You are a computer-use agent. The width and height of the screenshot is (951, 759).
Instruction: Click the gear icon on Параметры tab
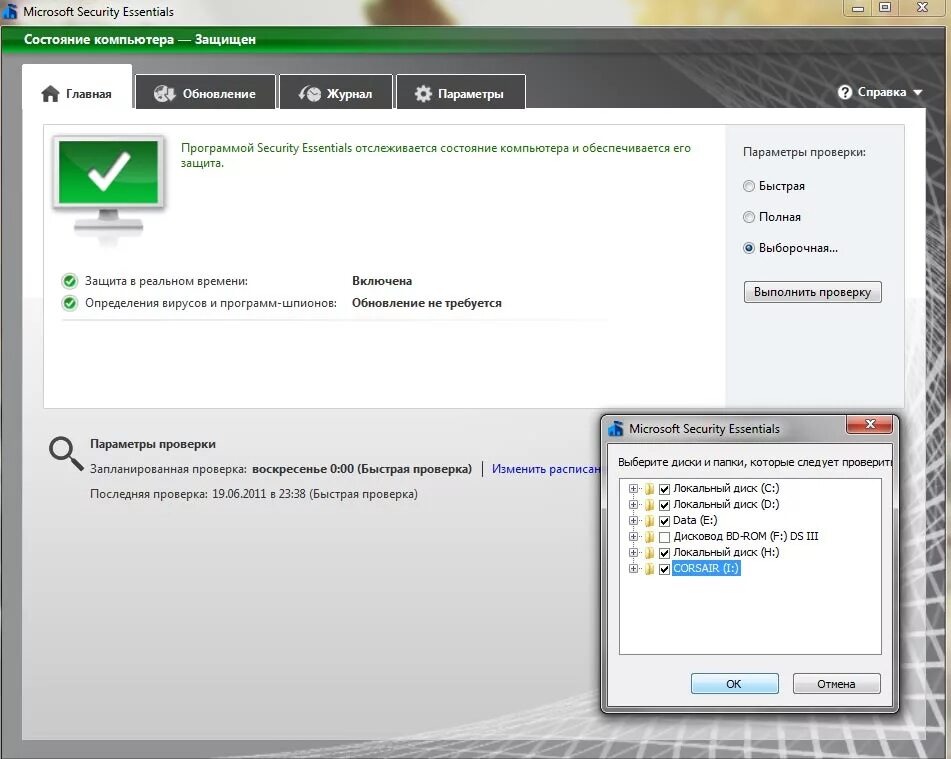423,93
